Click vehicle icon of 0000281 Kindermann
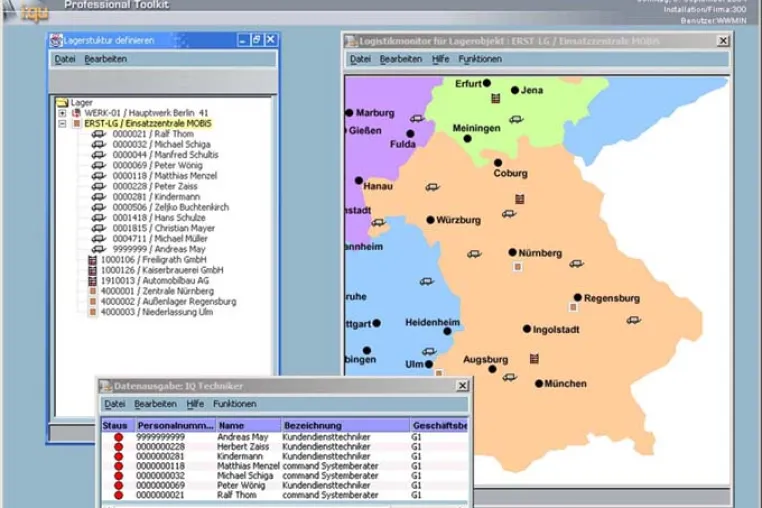 (x=99, y=197)
